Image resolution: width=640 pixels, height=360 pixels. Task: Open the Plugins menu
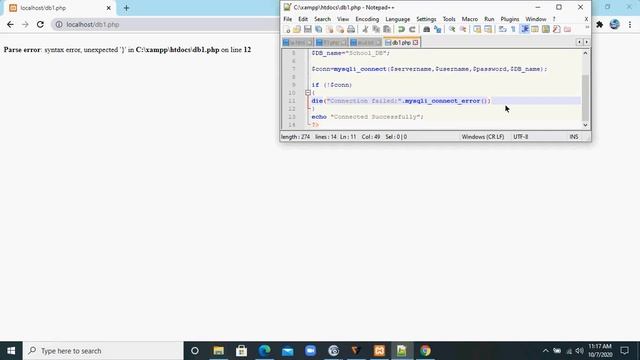point(510,19)
